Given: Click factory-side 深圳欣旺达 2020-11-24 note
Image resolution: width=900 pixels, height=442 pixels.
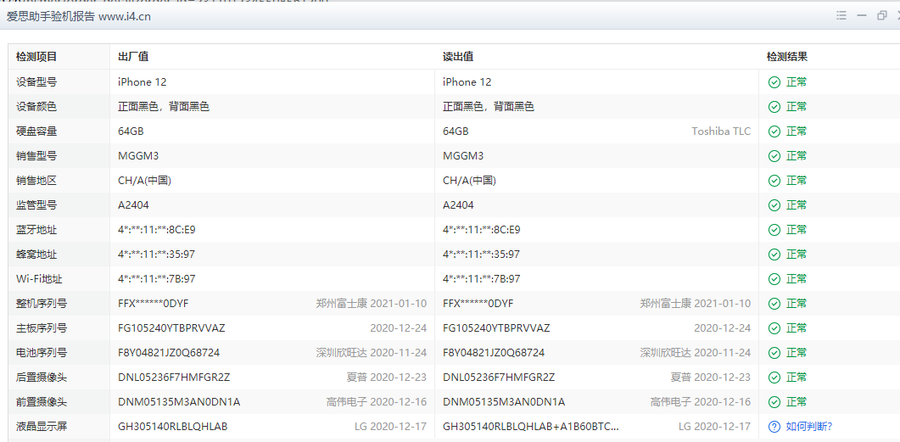Looking at the screenshot, I should [371, 352].
